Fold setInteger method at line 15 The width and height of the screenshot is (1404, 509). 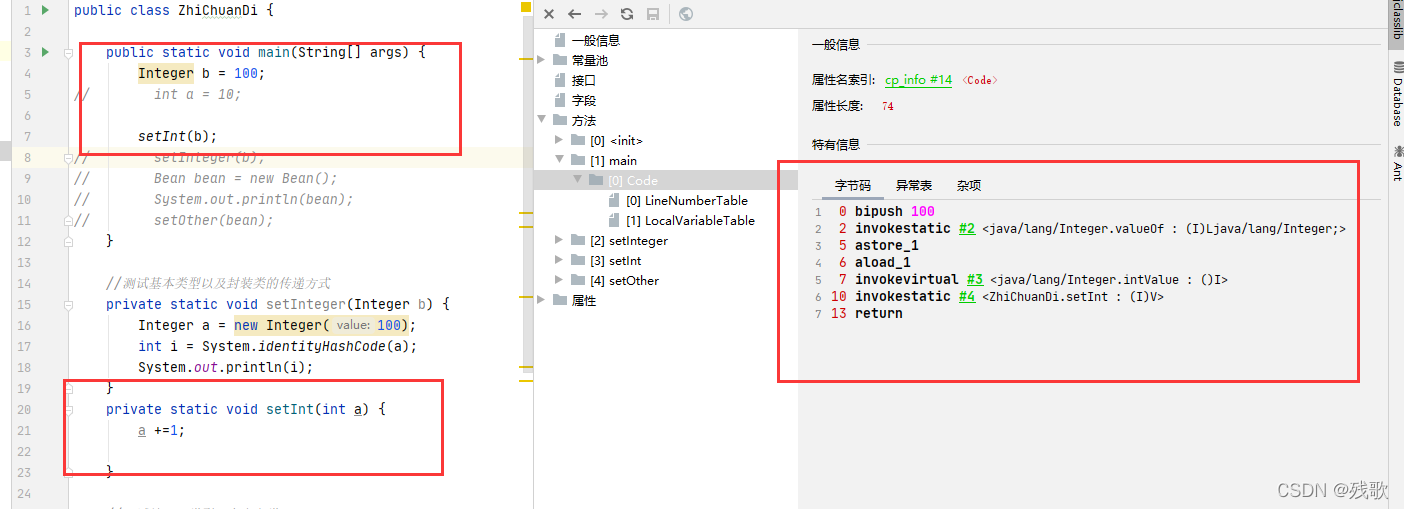coord(67,304)
